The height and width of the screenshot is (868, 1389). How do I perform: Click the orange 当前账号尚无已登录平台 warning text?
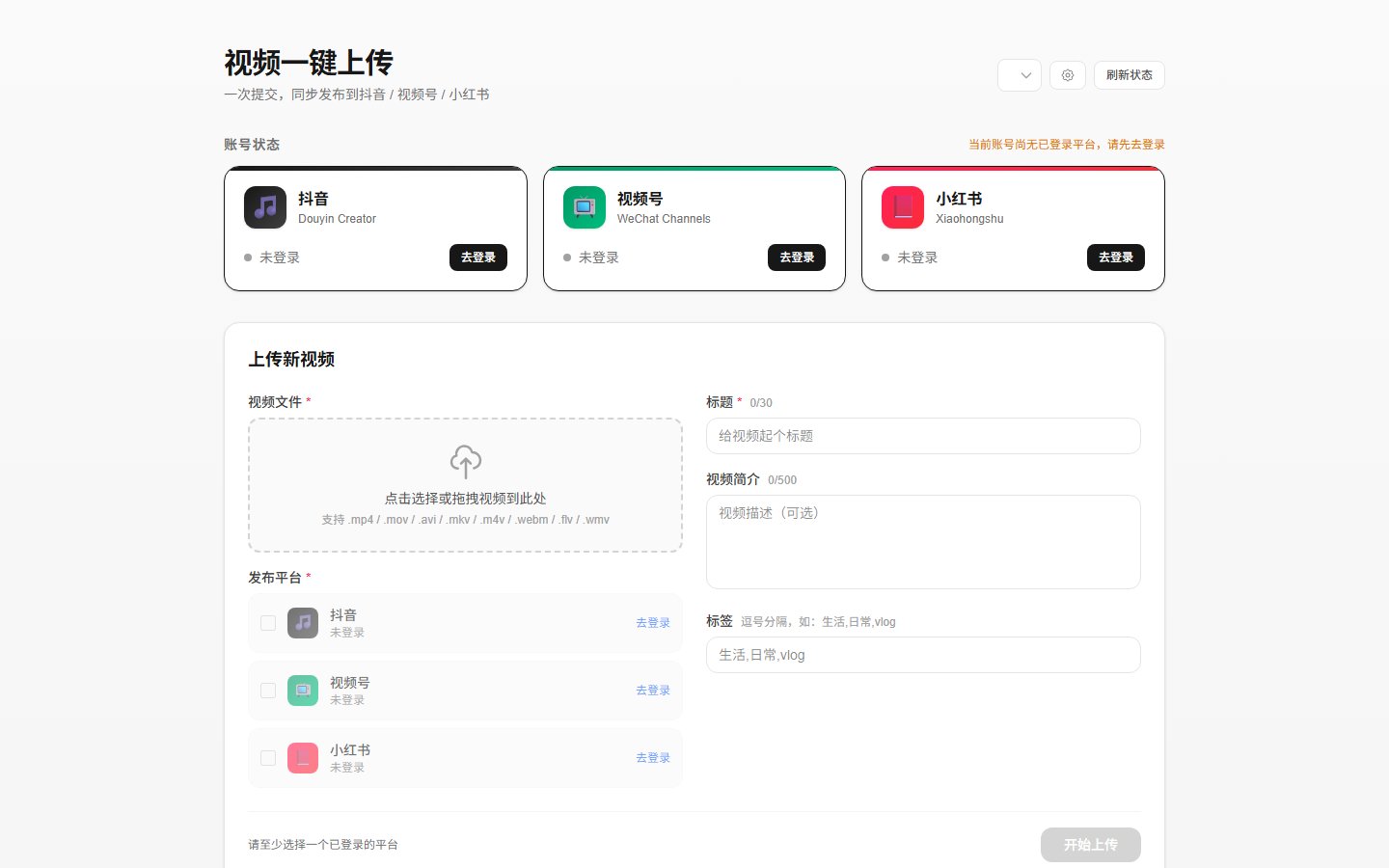(x=1067, y=145)
